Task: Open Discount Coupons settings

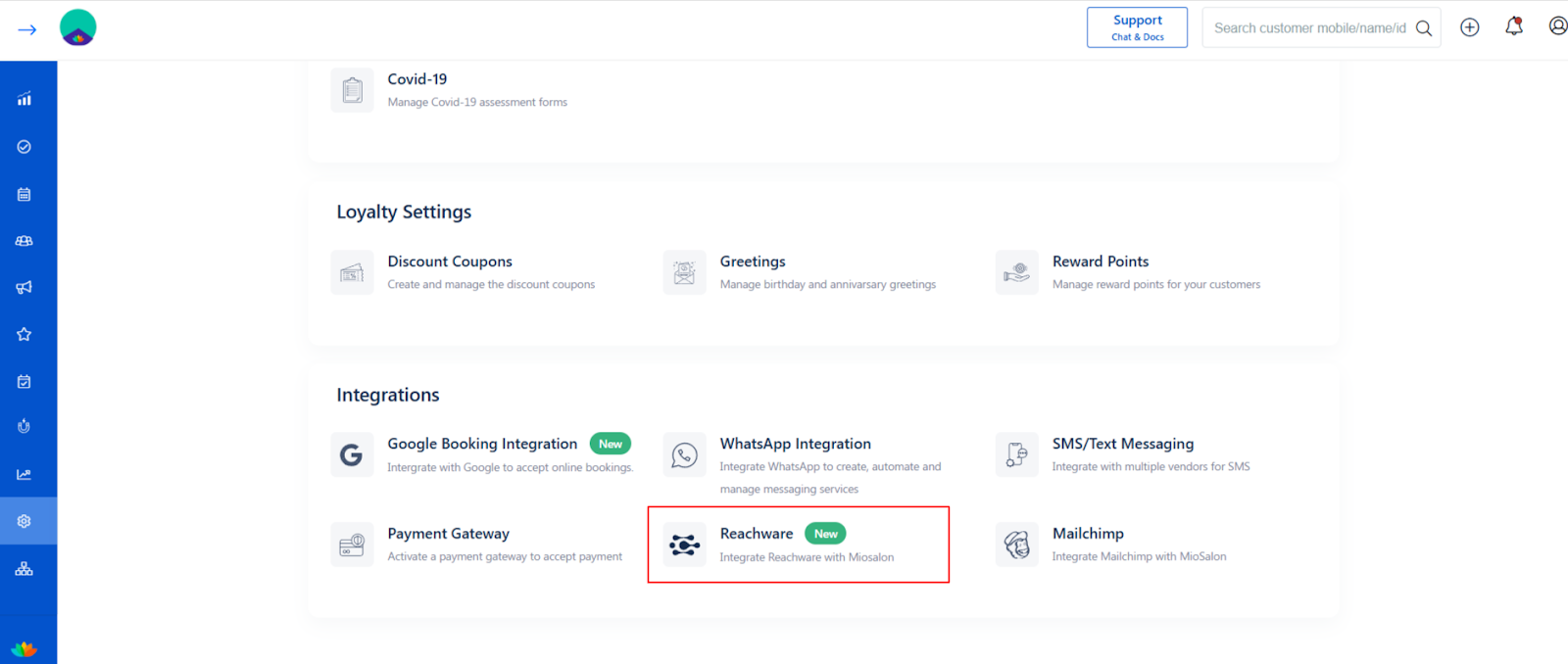Action: (450, 261)
